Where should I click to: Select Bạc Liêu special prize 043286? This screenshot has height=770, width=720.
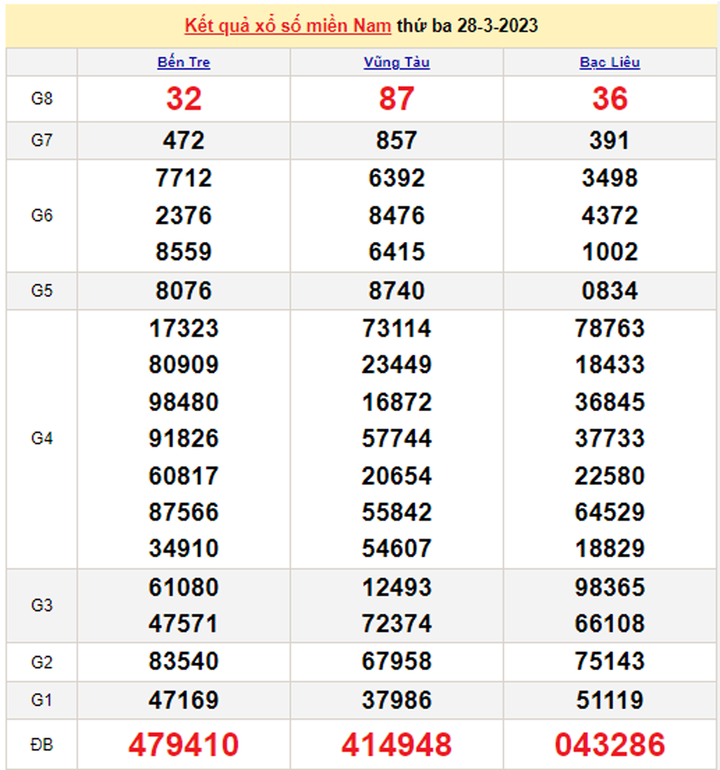[610, 744]
